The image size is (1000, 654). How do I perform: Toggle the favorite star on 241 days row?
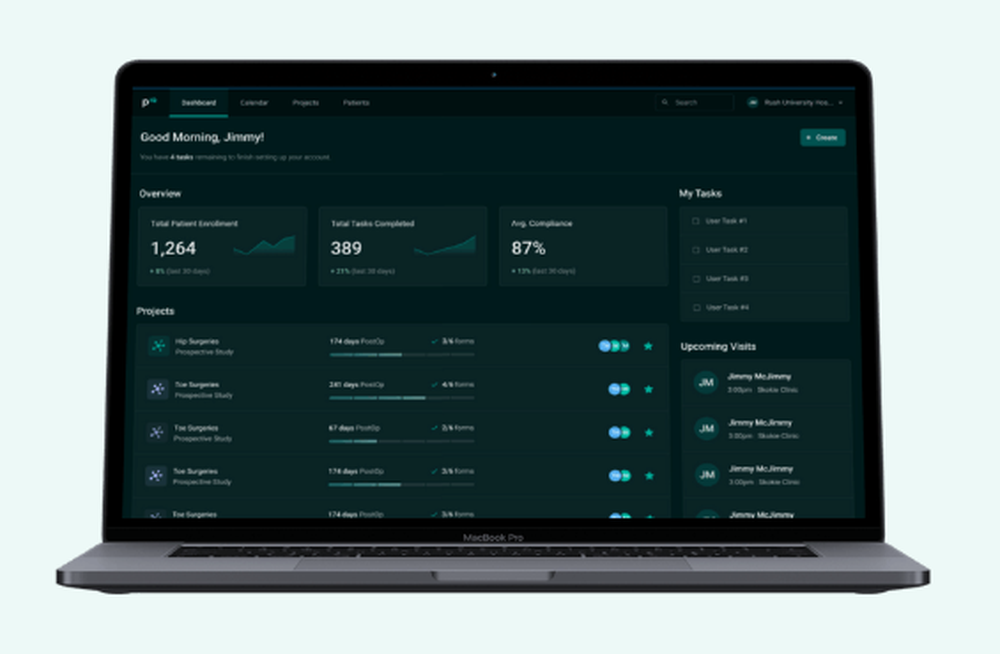pos(649,389)
